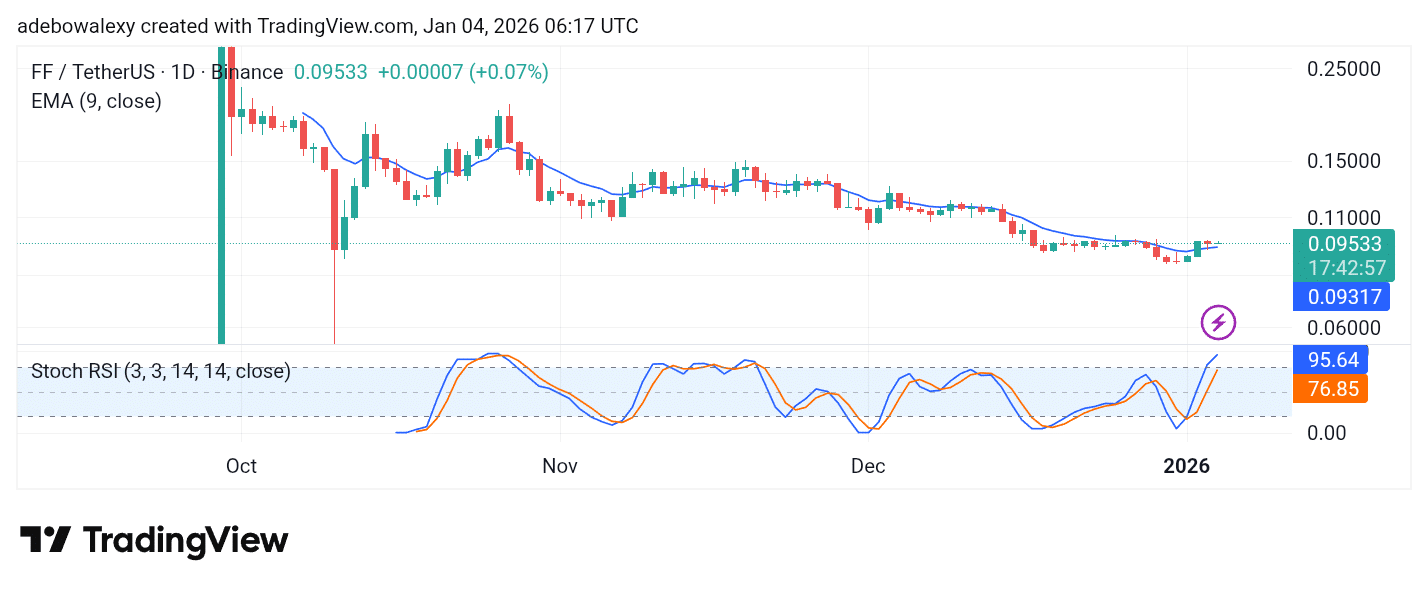Viewport: 1428px width, 591px height.
Task: Click the orange 76.85 Stoch RSI label
Action: click(1333, 388)
